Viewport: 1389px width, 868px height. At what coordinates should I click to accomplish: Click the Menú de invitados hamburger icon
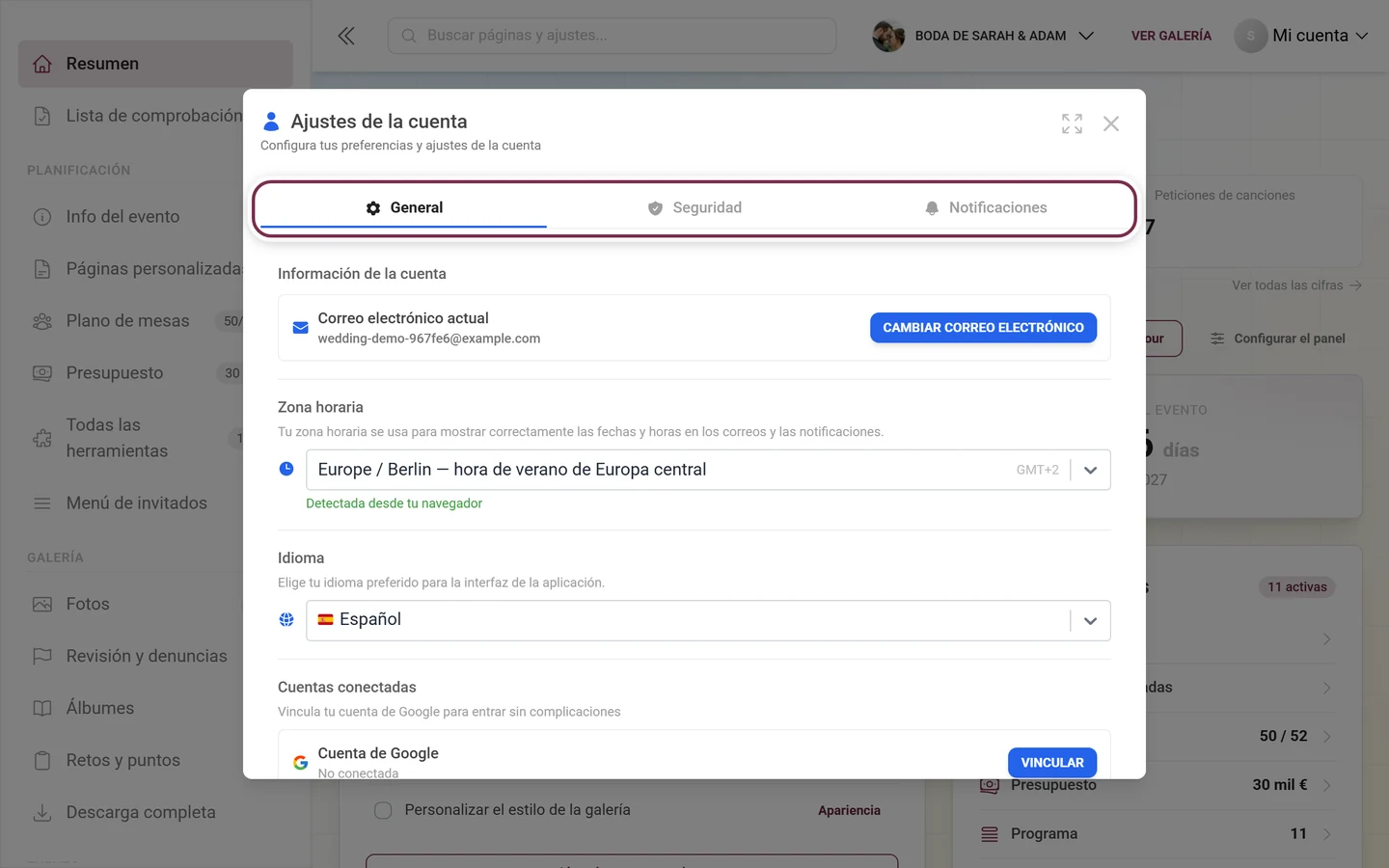point(42,503)
